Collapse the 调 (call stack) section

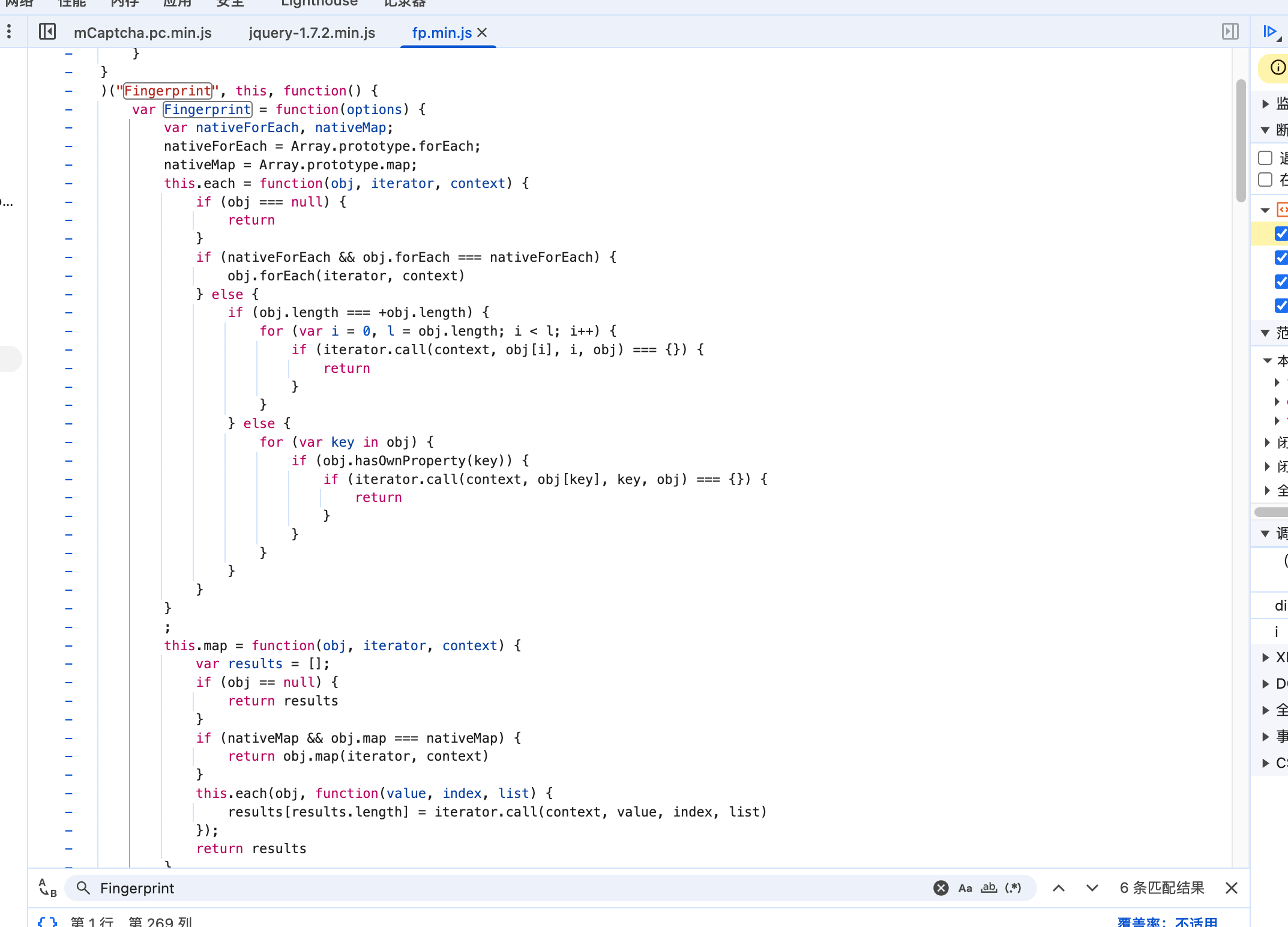click(x=1266, y=533)
